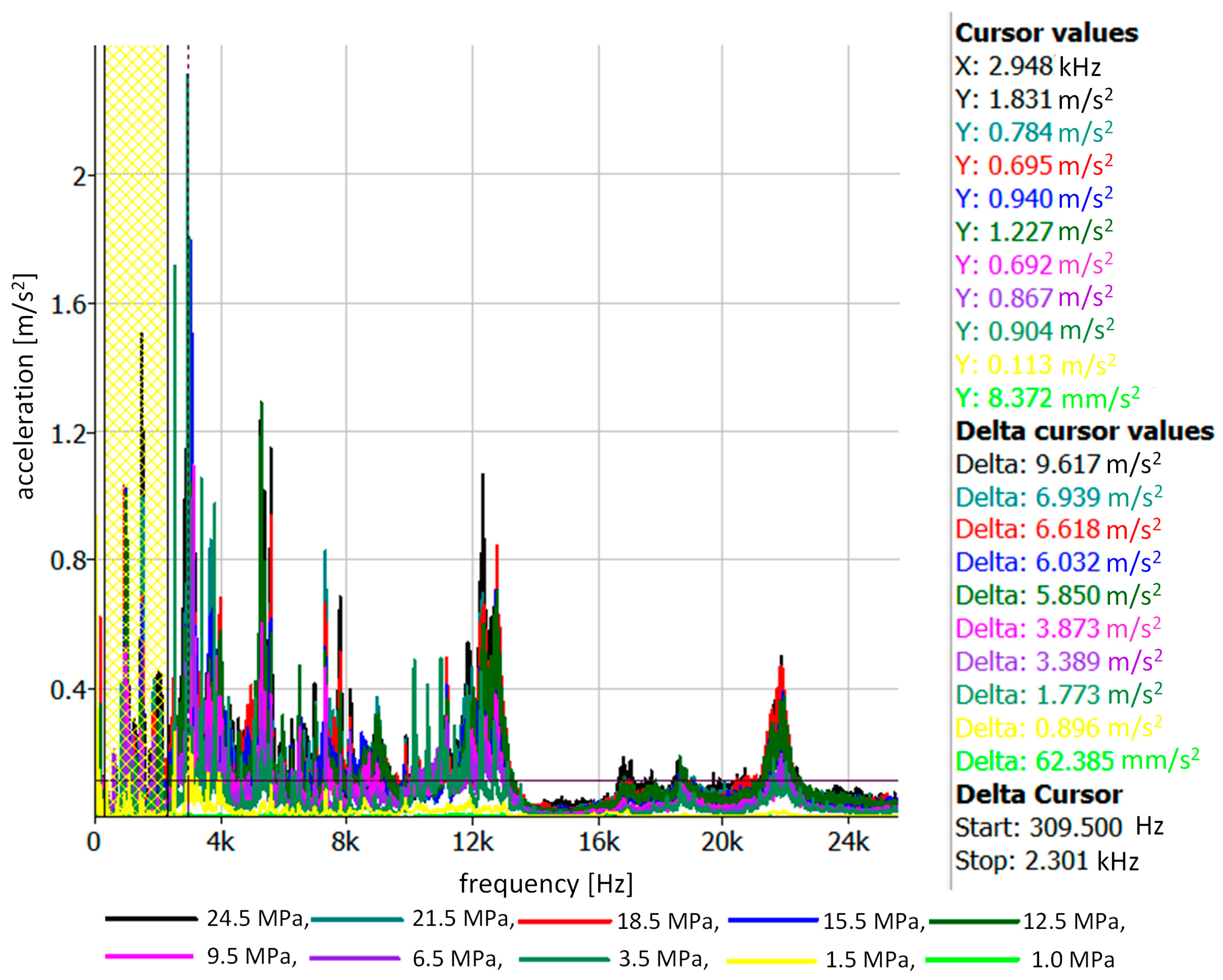Click the acceleration [m/s2] axis label
Viewport: 1223px width, 980px height.
[x=26, y=387]
